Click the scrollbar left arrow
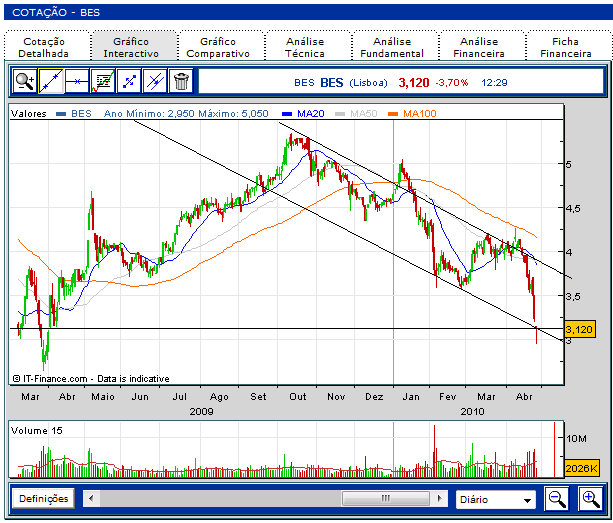 (x=91, y=498)
